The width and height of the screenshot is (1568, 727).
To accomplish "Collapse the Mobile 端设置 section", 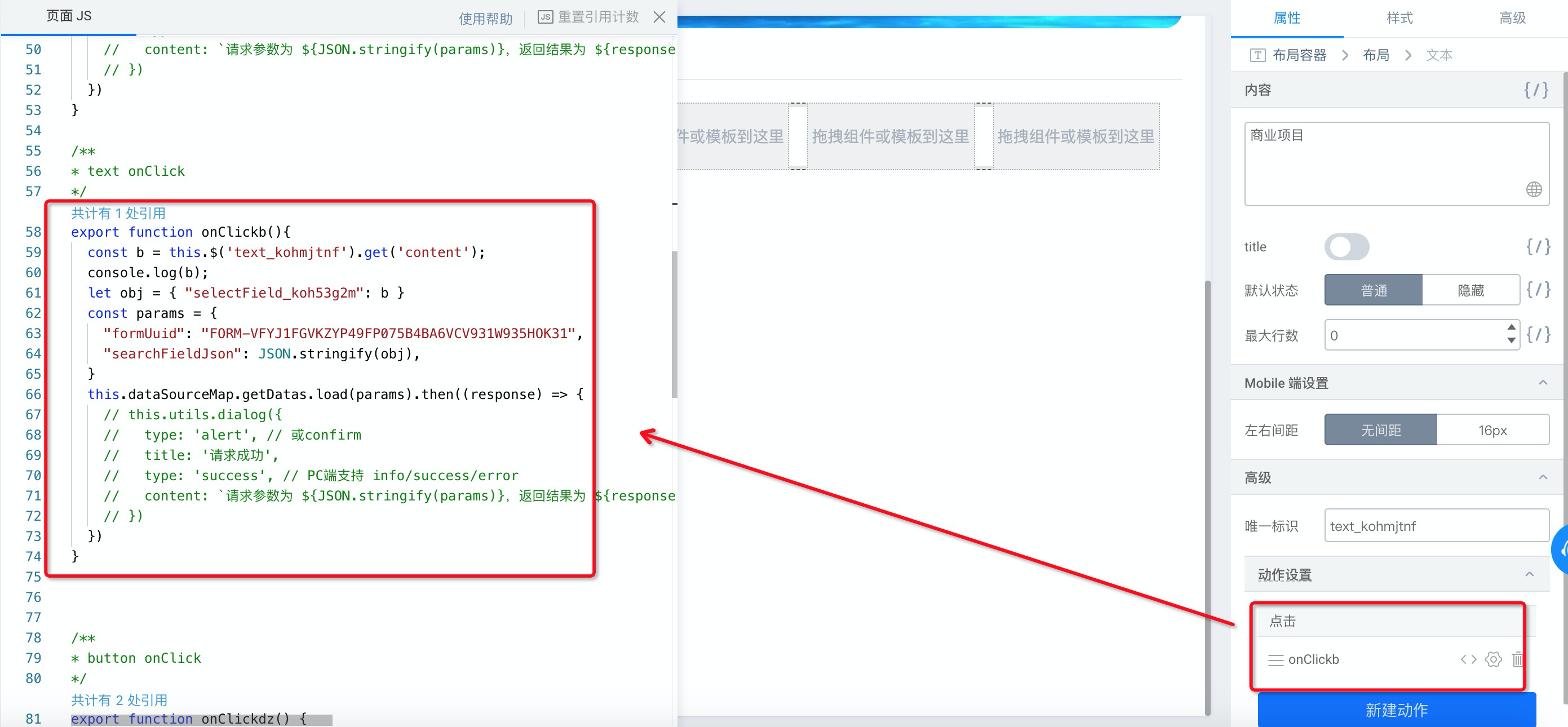I will tap(1543, 383).
